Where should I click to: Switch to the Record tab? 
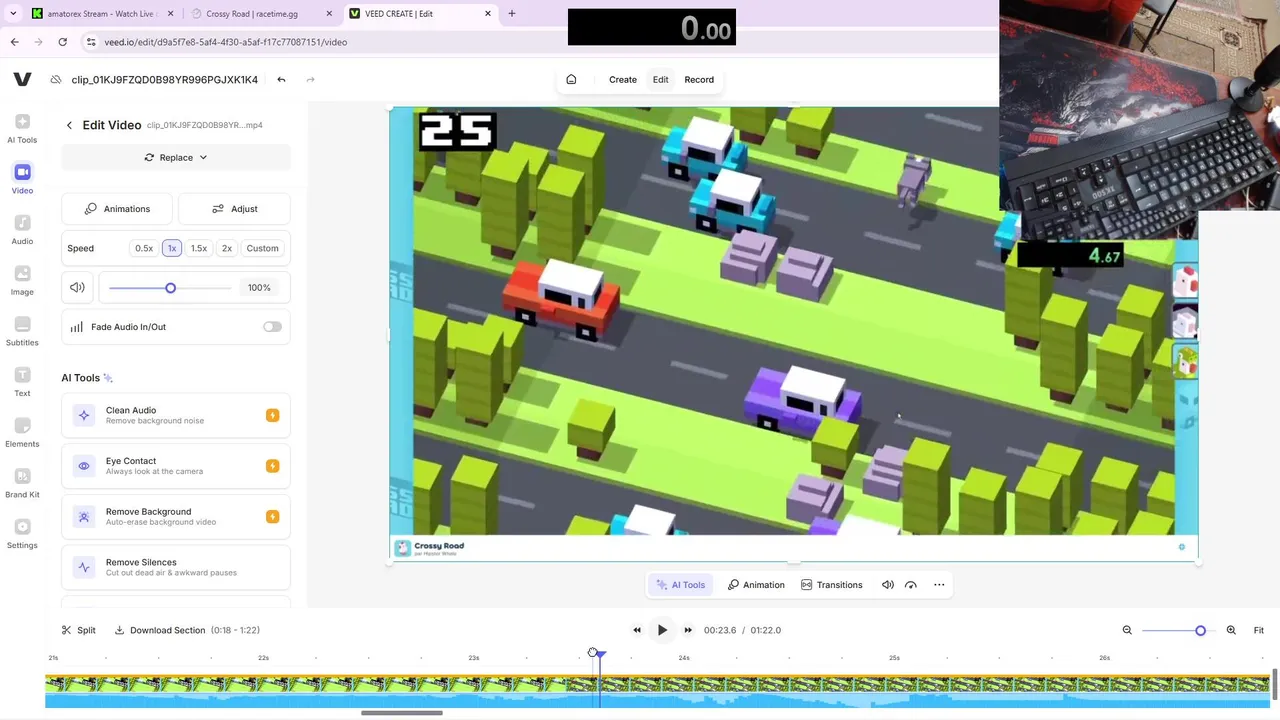(x=699, y=80)
